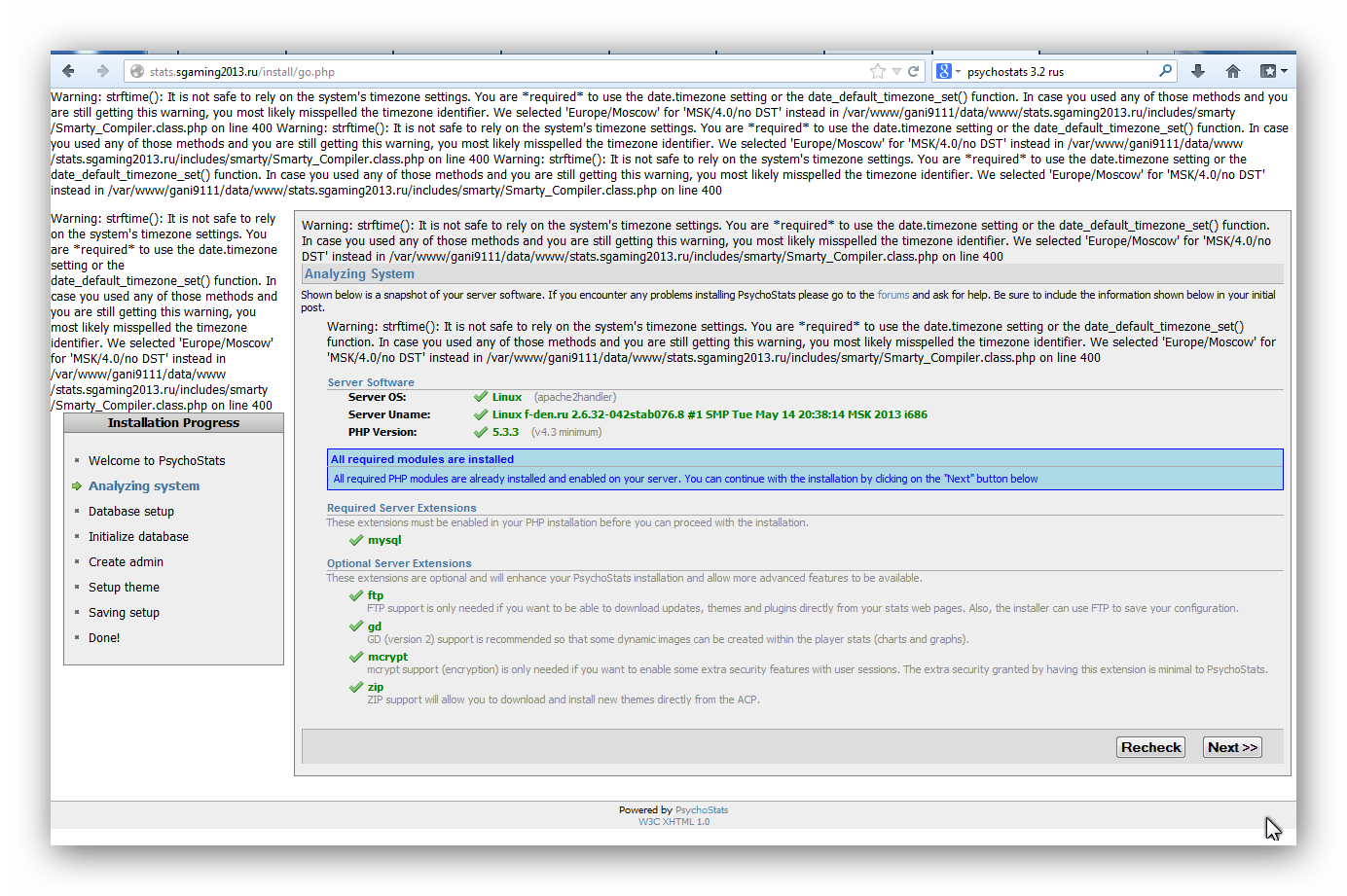Open the Google search engine dropdown
Image resolution: width=1347 pixels, height=896 pixels.
click(x=947, y=71)
